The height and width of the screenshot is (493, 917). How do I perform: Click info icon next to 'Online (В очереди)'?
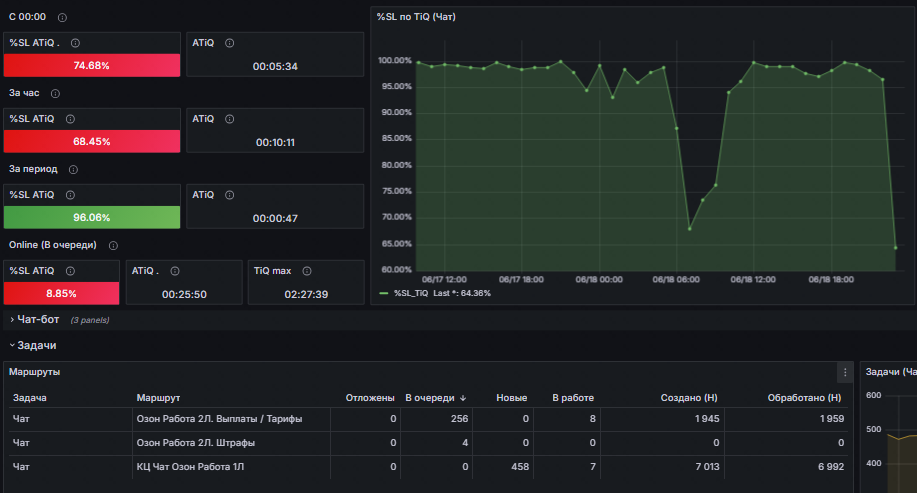coord(113,246)
